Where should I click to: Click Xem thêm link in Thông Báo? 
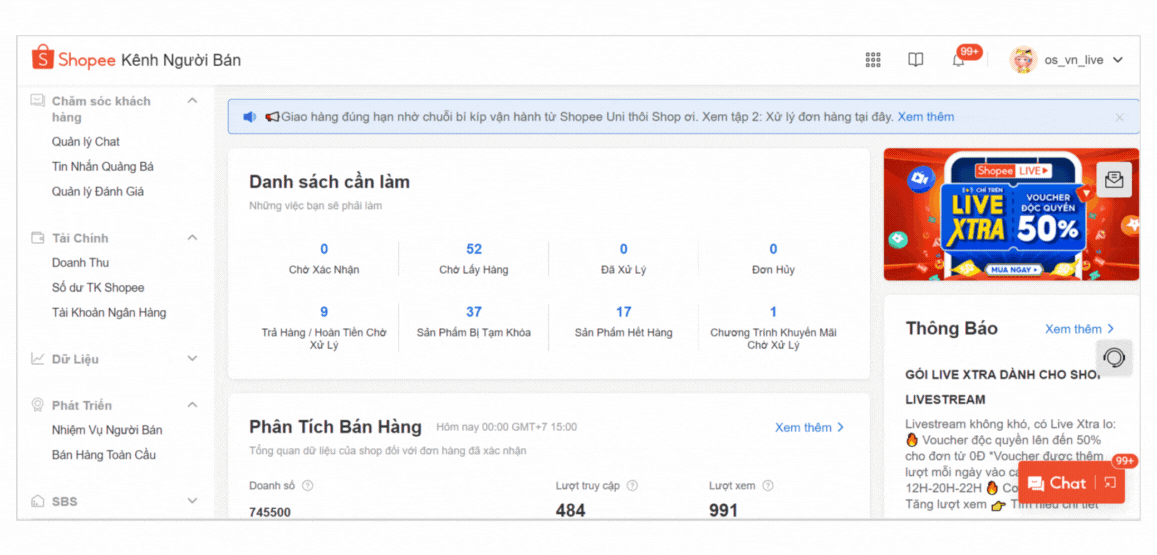click(1079, 329)
